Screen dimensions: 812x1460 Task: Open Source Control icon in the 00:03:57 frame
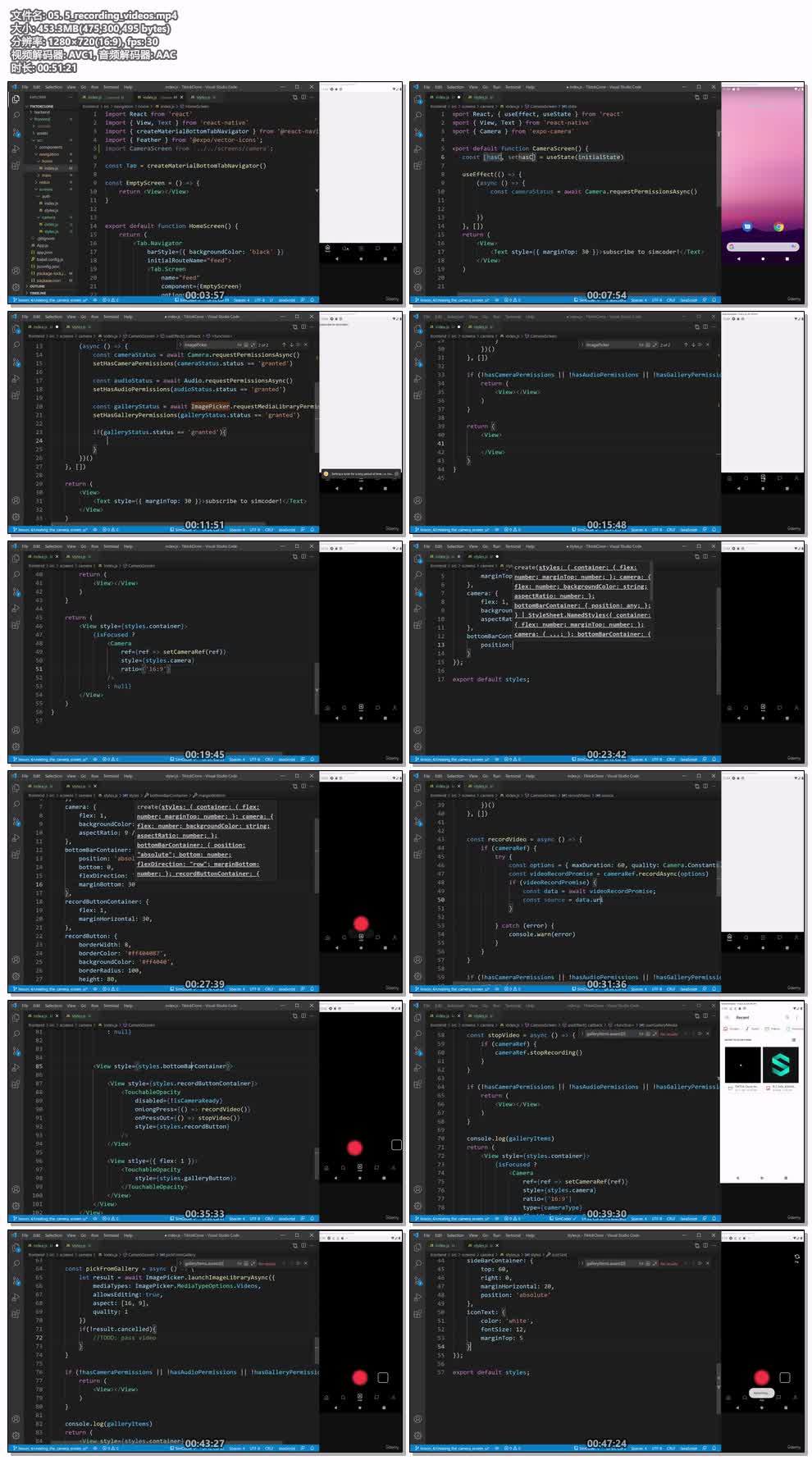(x=16, y=132)
